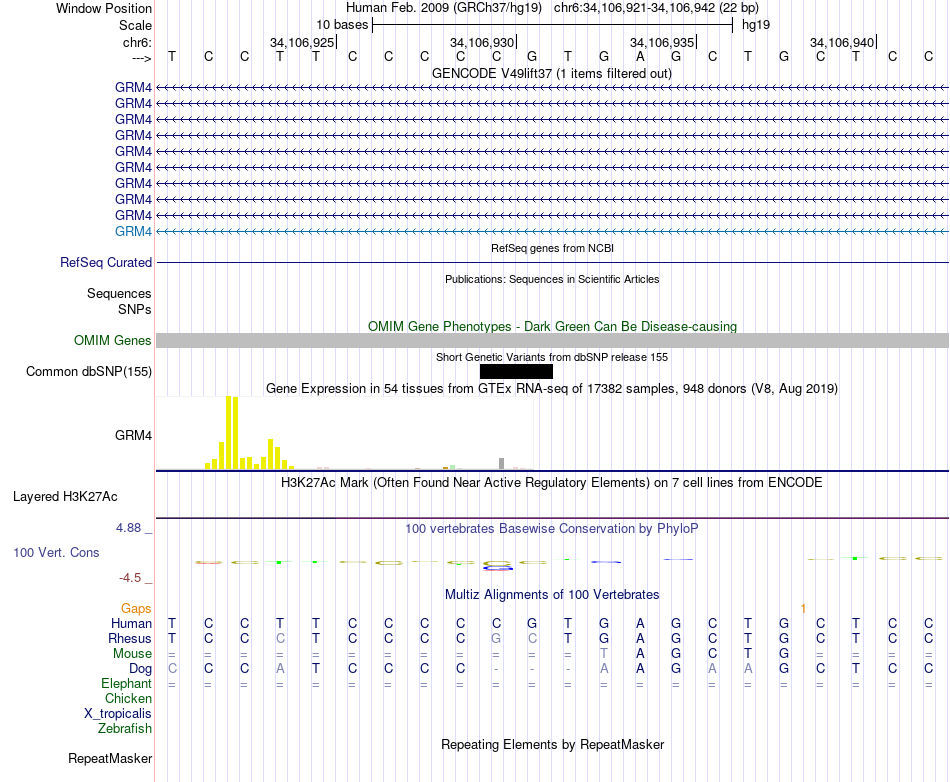This screenshot has height=782, width=950.
Task: Click the gray bar in GTEx chart
Action: [x=501, y=463]
